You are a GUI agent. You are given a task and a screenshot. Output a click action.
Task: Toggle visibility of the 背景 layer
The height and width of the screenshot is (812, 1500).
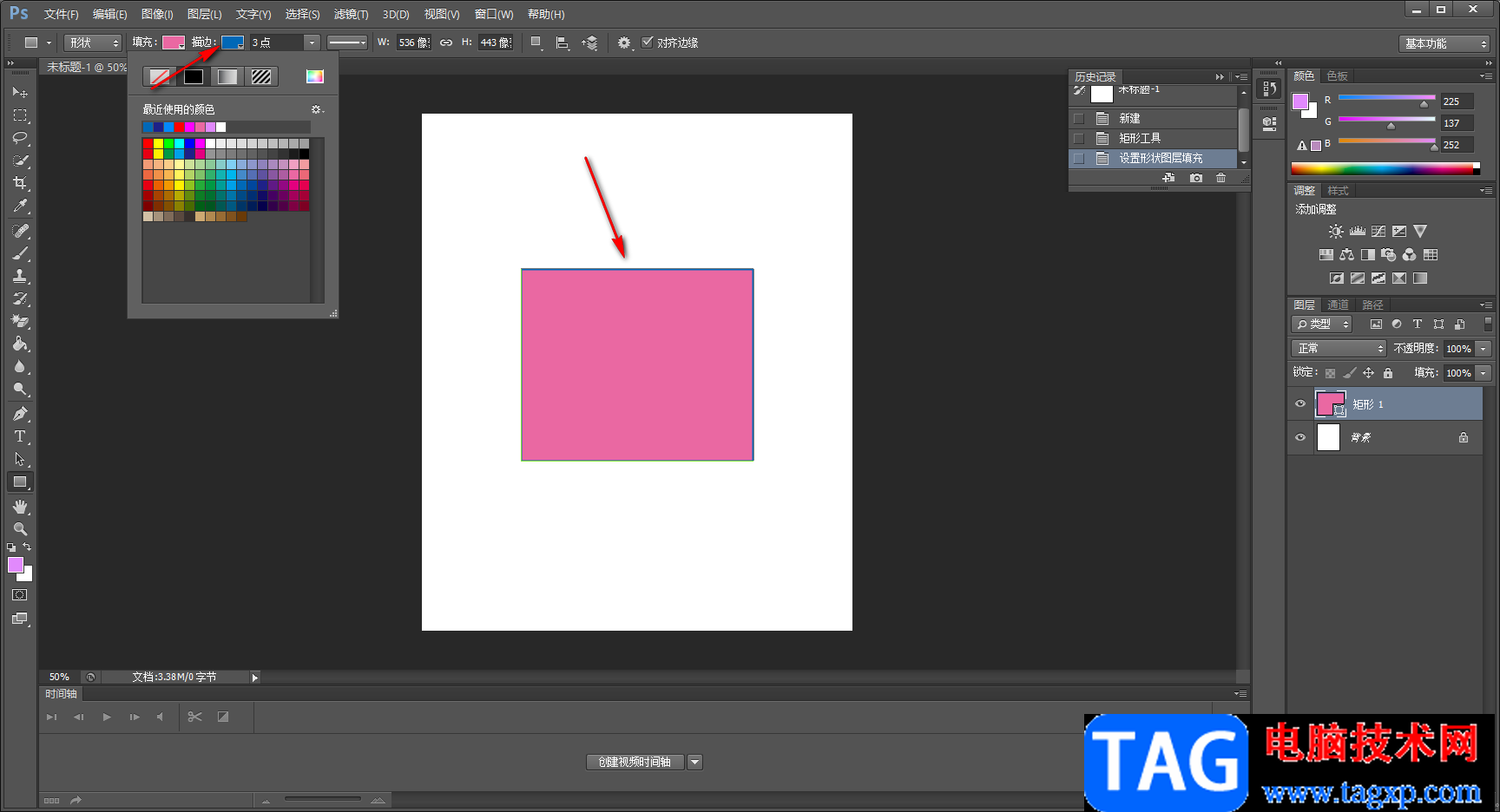pyautogui.click(x=1300, y=437)
